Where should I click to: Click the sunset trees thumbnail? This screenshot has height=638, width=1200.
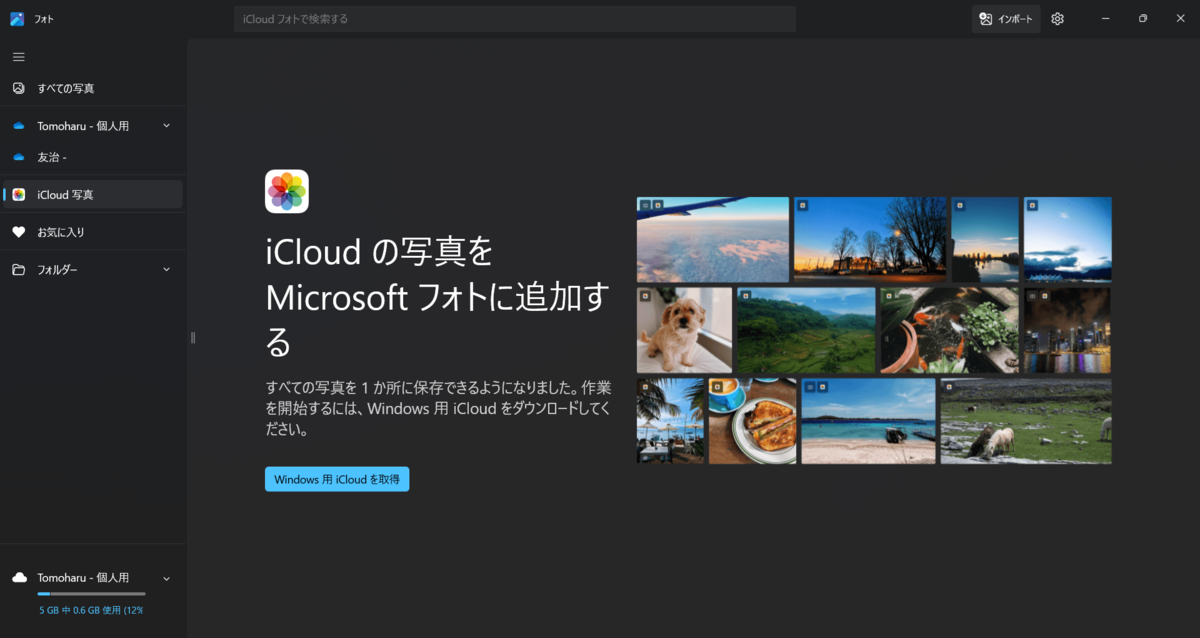click(870, 239)
